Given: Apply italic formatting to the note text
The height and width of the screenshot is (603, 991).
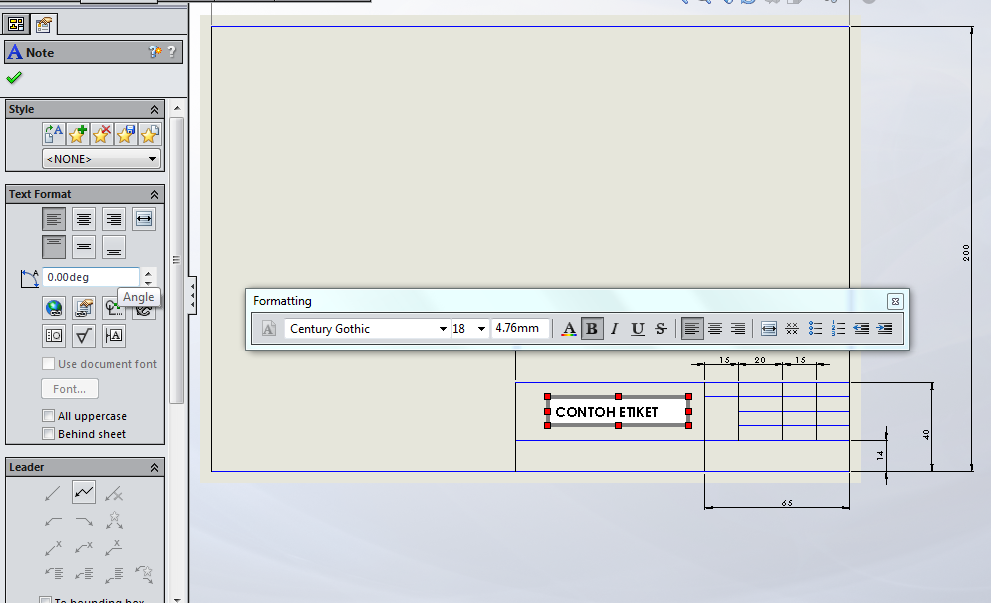Looking at the screenshot, I should (x=614, y=328).
